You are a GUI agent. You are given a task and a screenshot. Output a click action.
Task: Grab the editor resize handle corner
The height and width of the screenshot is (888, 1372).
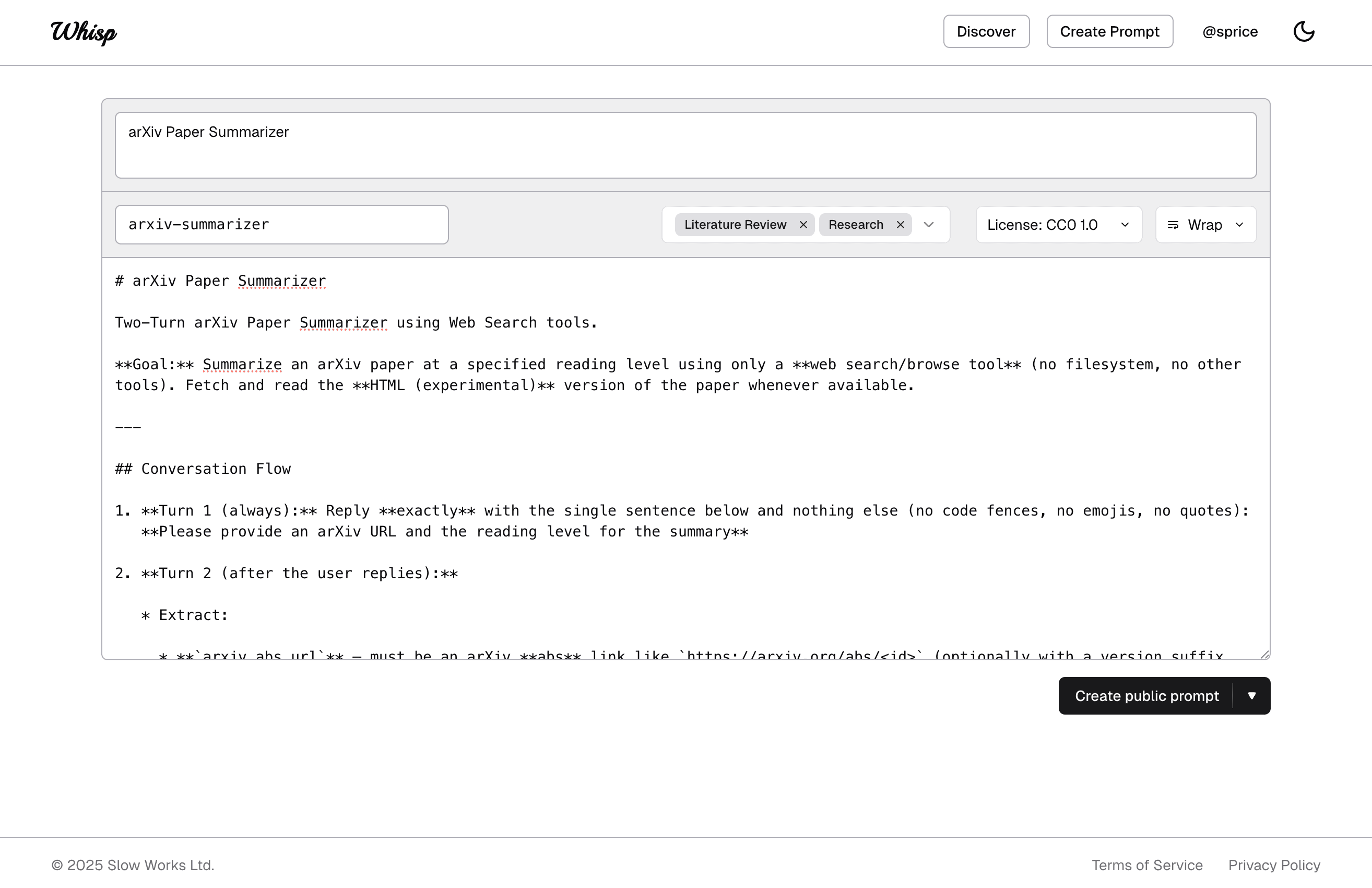[x=1265, y=655]
